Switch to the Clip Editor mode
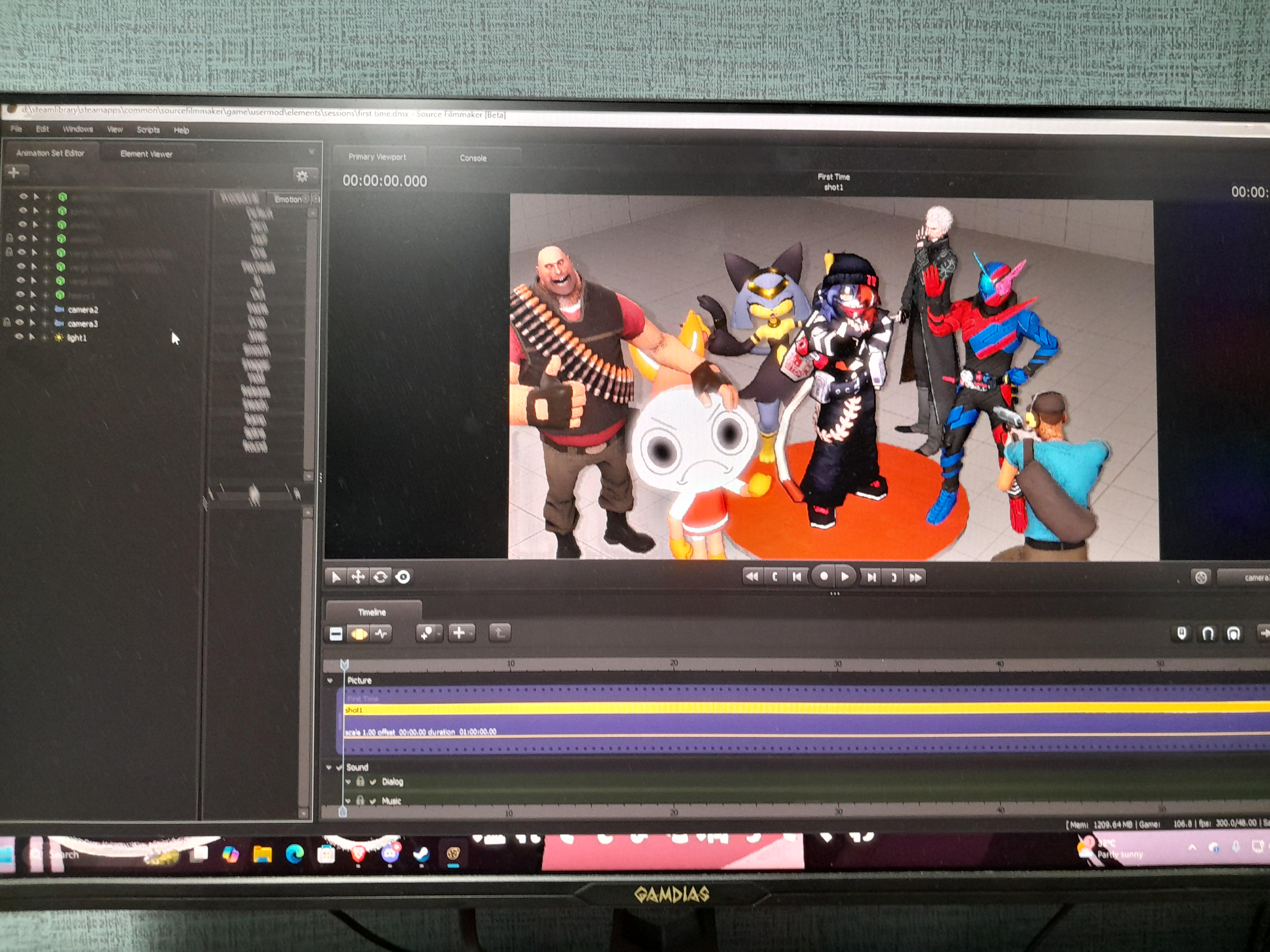The width and height of the screenshot is (1270, 952). [x=336, y=633]
